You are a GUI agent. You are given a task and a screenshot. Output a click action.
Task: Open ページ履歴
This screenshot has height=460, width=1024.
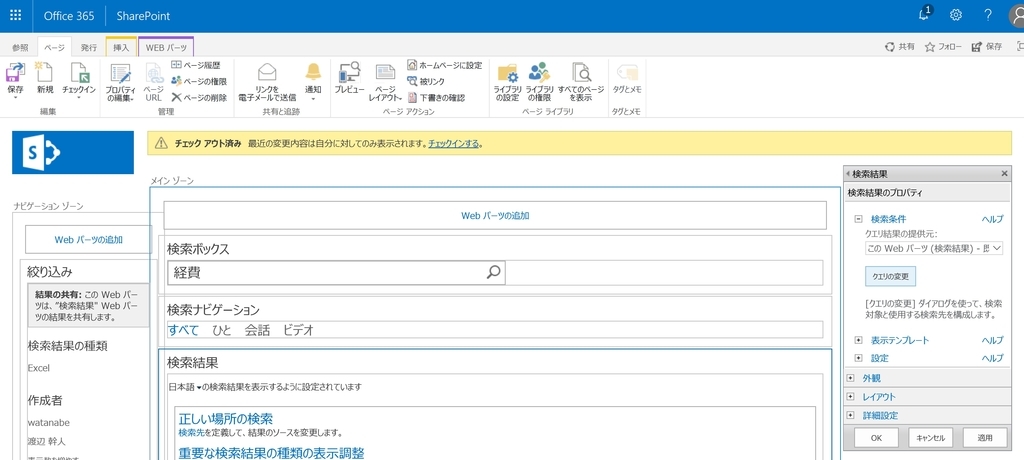coord(196,65)
